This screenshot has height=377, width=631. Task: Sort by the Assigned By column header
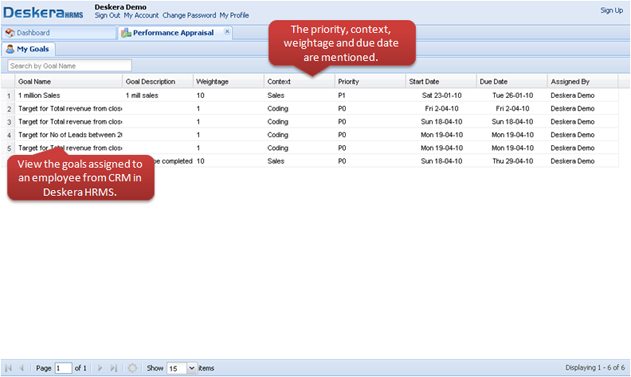tap(583, 81)
